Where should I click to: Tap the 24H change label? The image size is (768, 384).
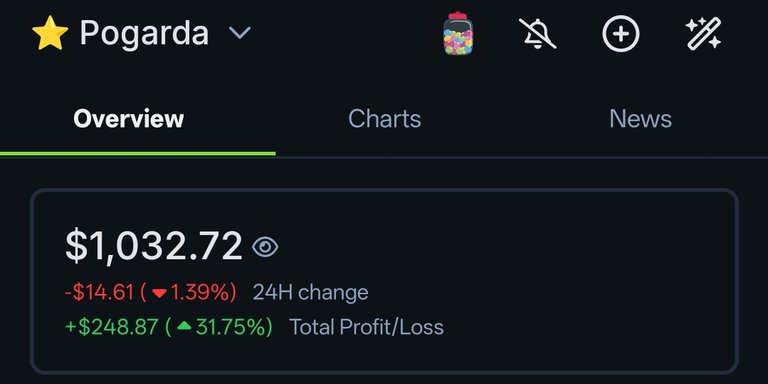(311, 292)
